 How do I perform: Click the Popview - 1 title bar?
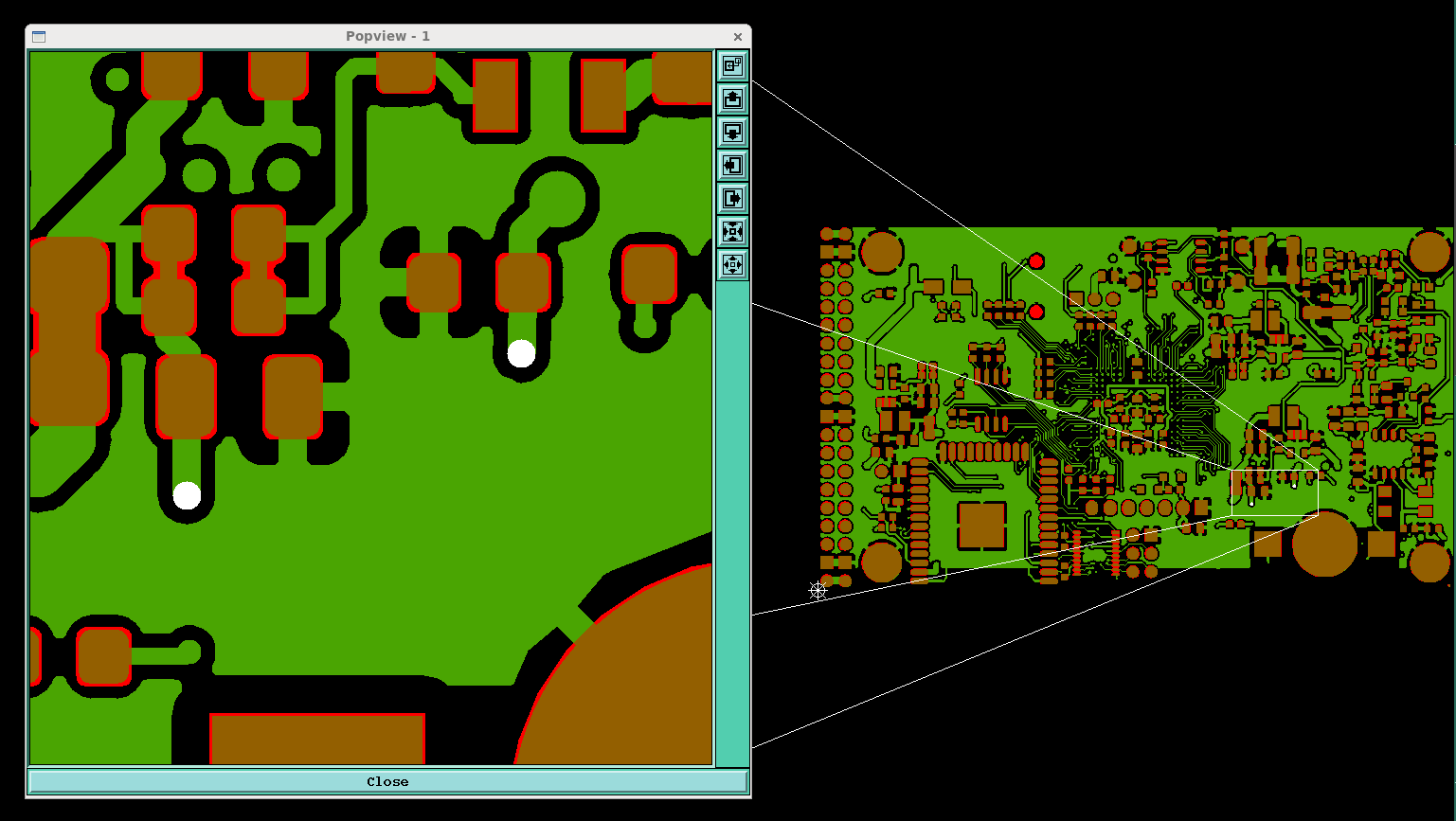[387, 37]
